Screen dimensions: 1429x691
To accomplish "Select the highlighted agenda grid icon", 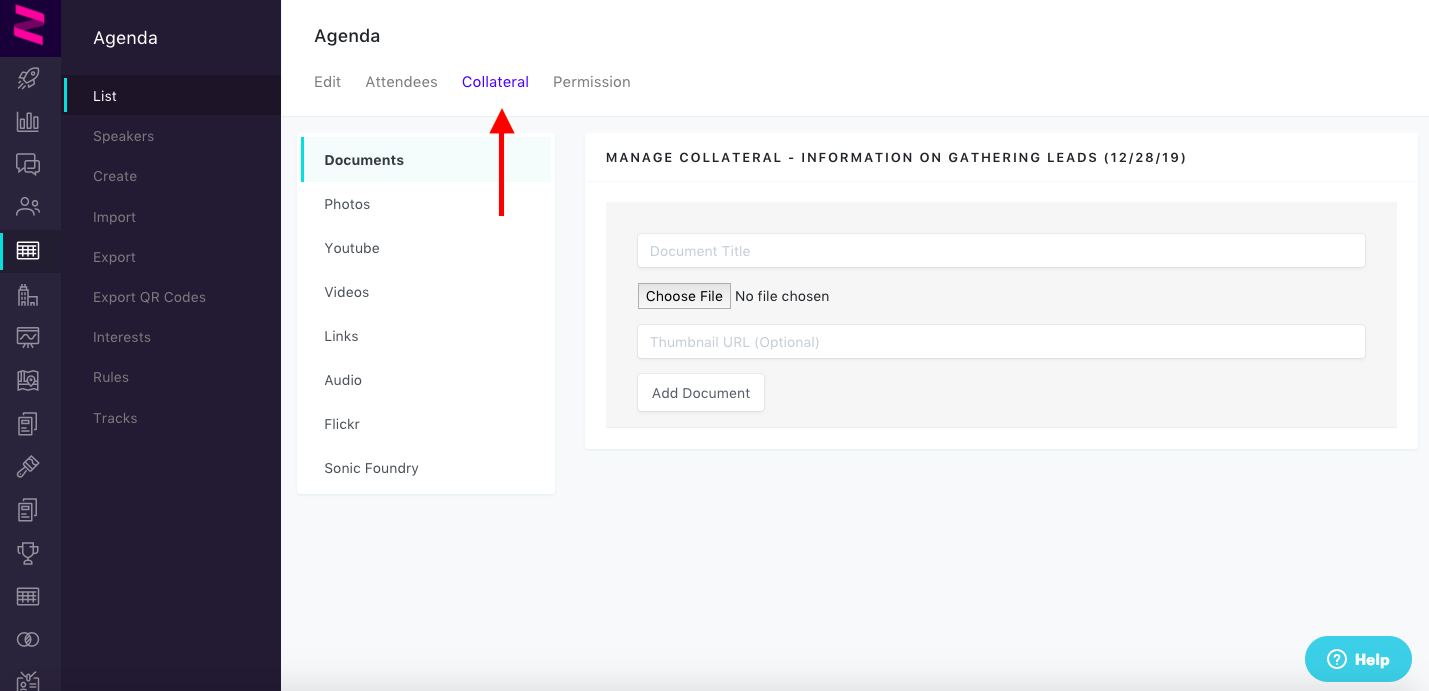I will [x=28, y=250].
